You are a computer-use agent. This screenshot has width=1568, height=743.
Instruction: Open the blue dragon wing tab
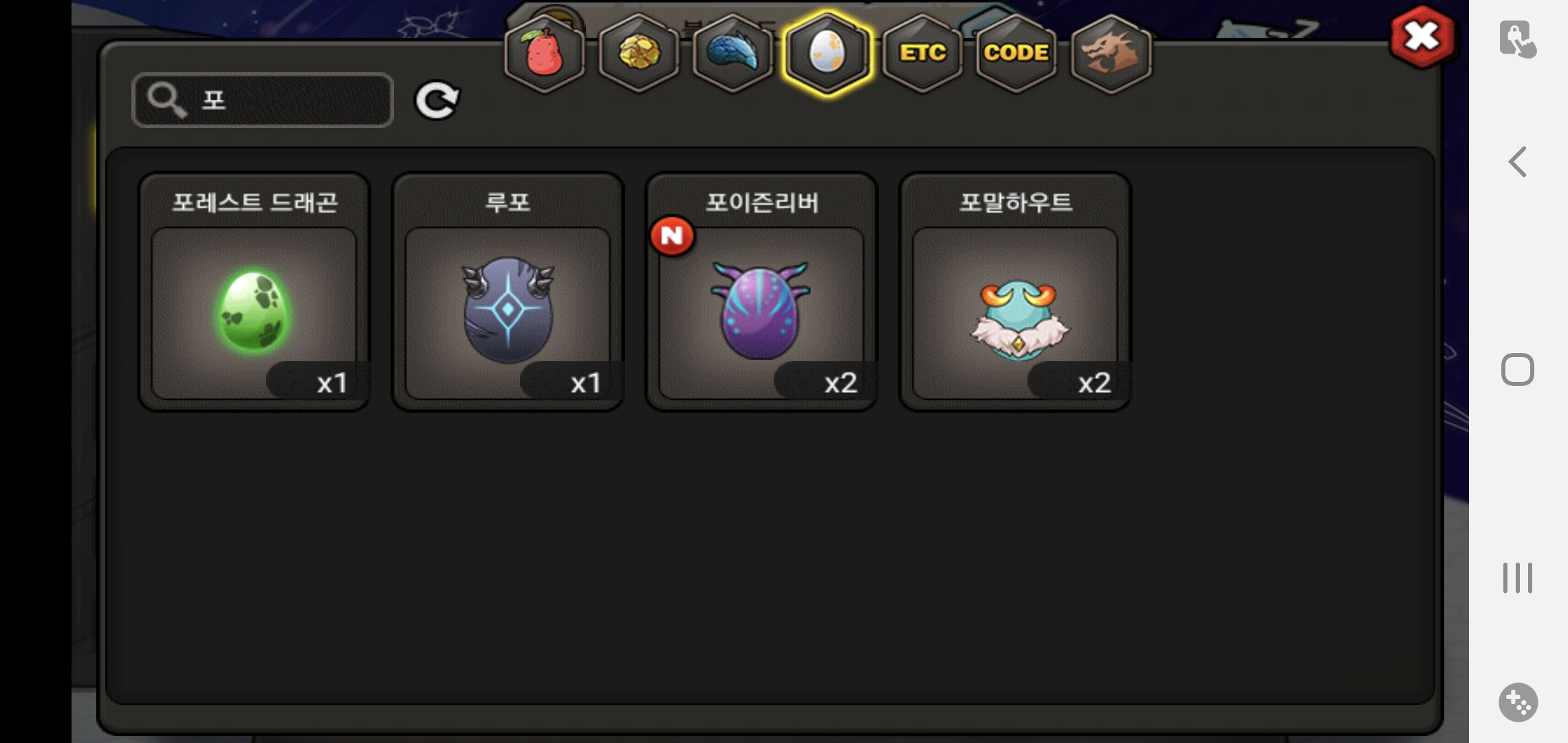[x=733, y=54]
